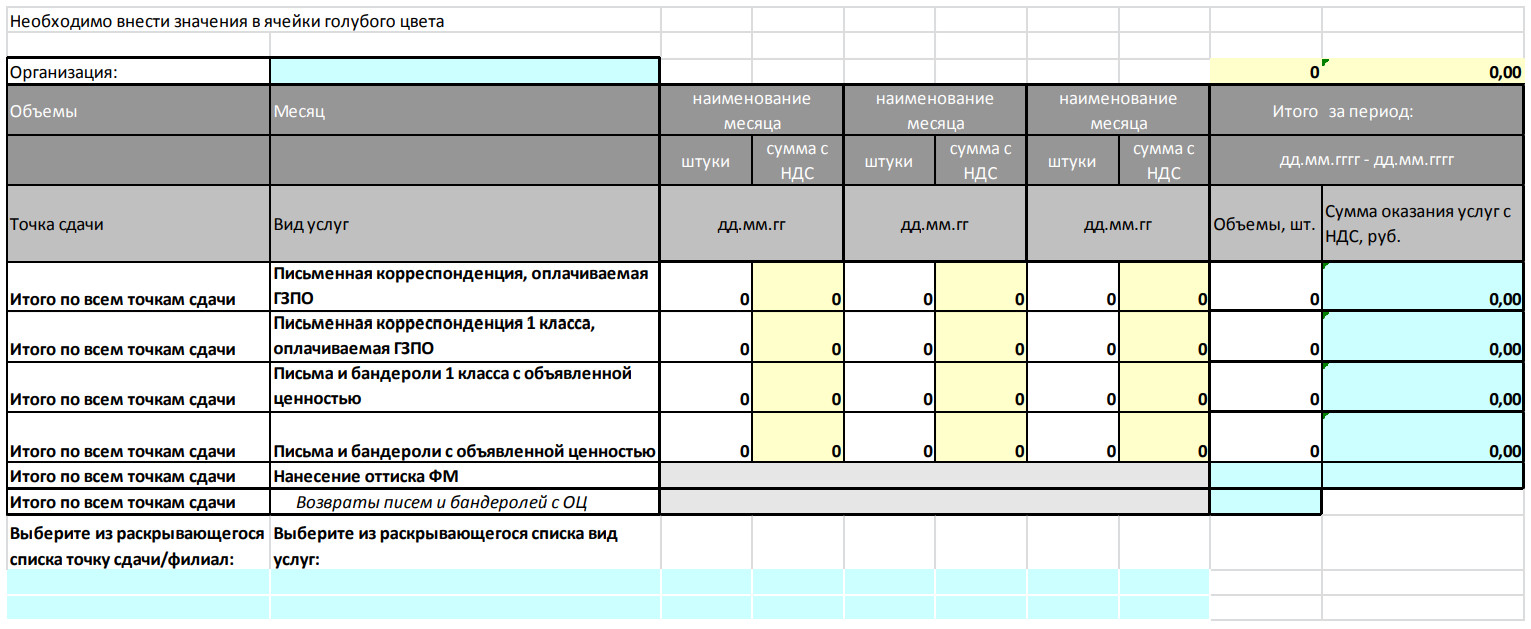The image size is (1531, 629).
Task: Click the Вид услуг header cell
Action: tap(464, 224)
